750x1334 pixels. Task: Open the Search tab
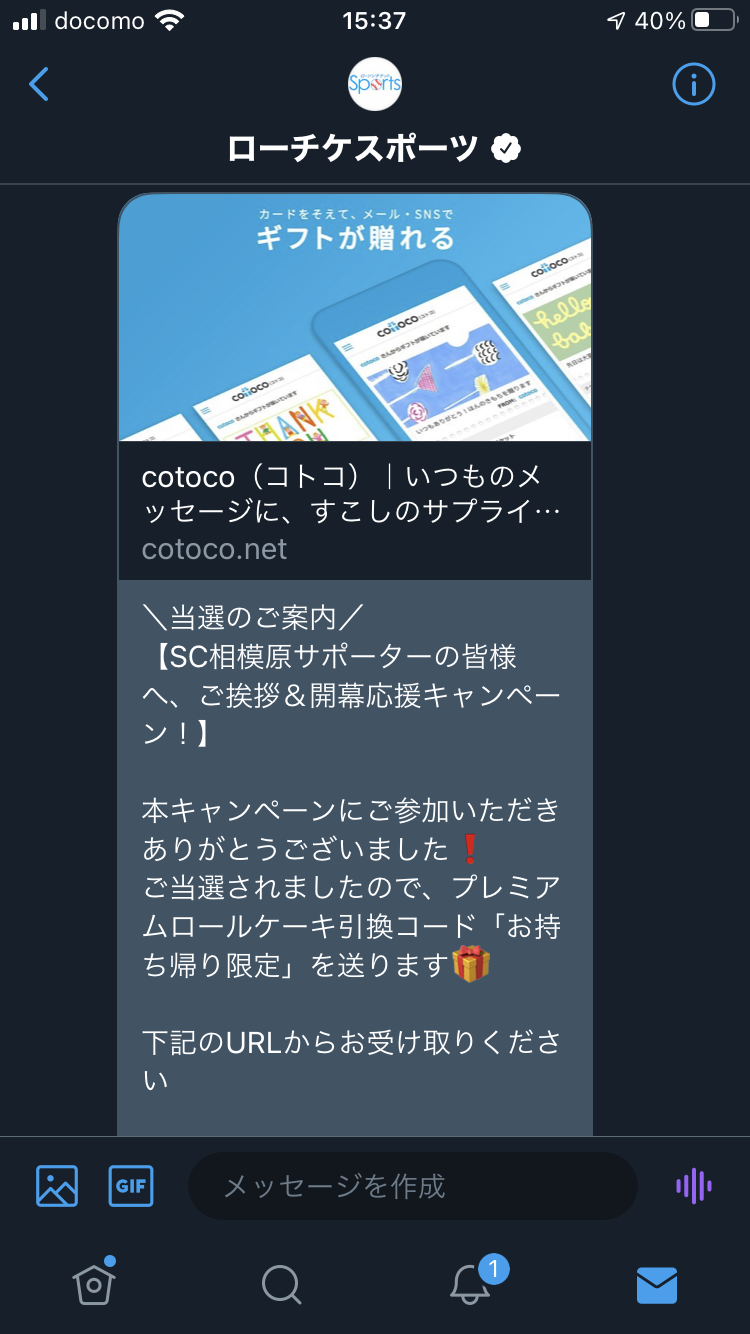pyautogui.click(x=281, y=1284)
